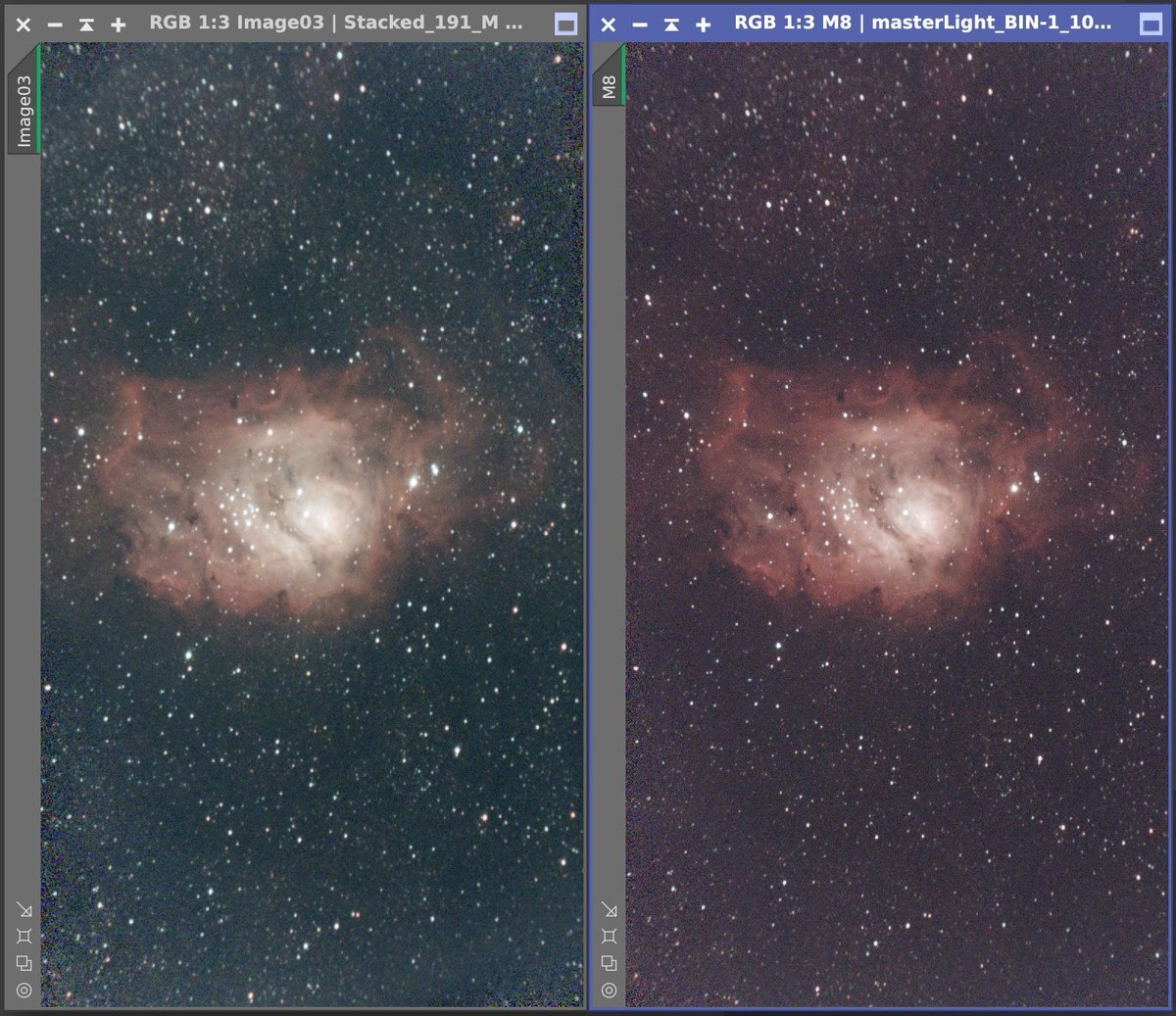Click the plus icon in Image03 title bar

(x=118, y=24)
